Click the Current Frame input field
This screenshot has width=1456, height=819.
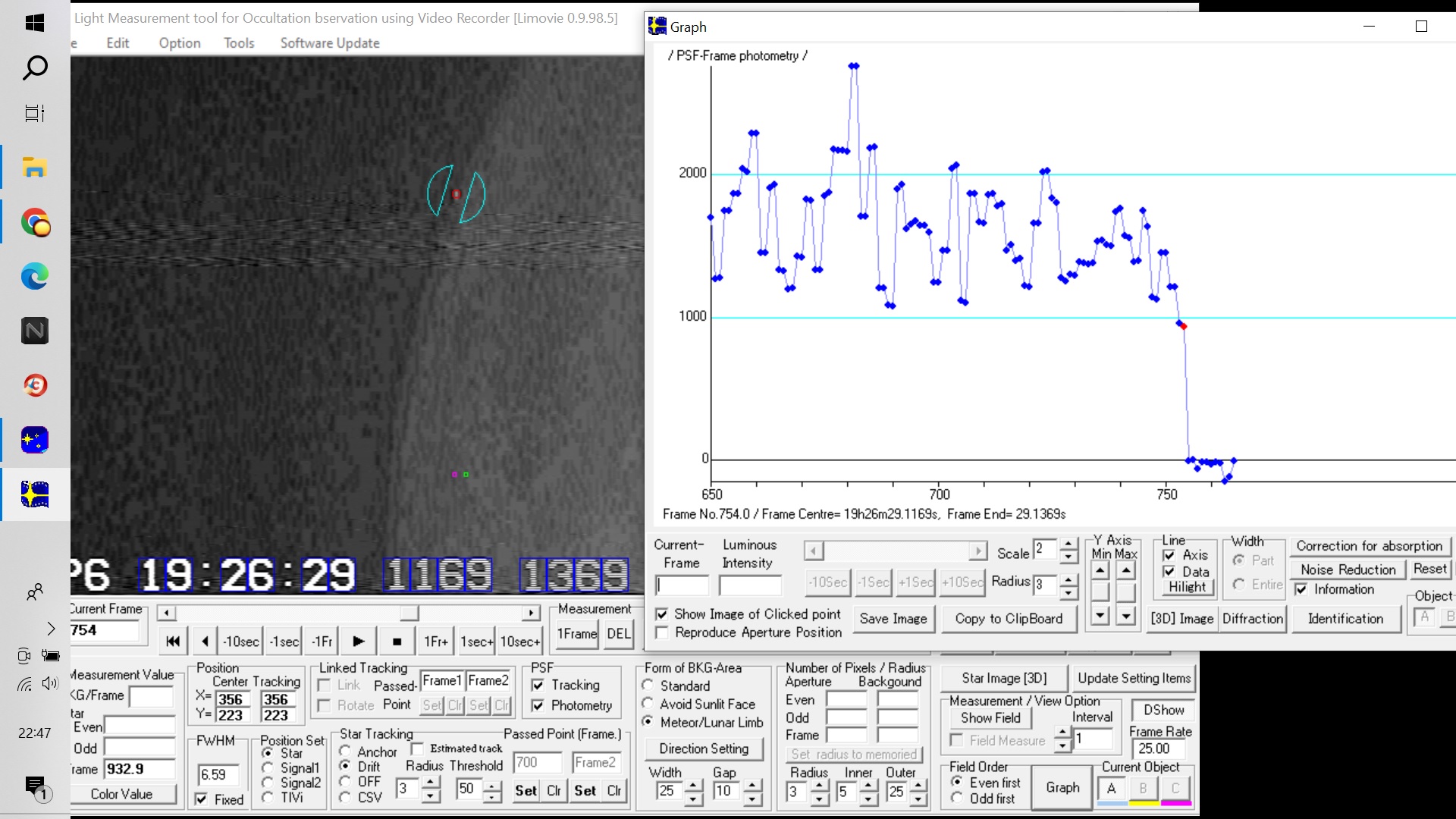coord(105,630)
